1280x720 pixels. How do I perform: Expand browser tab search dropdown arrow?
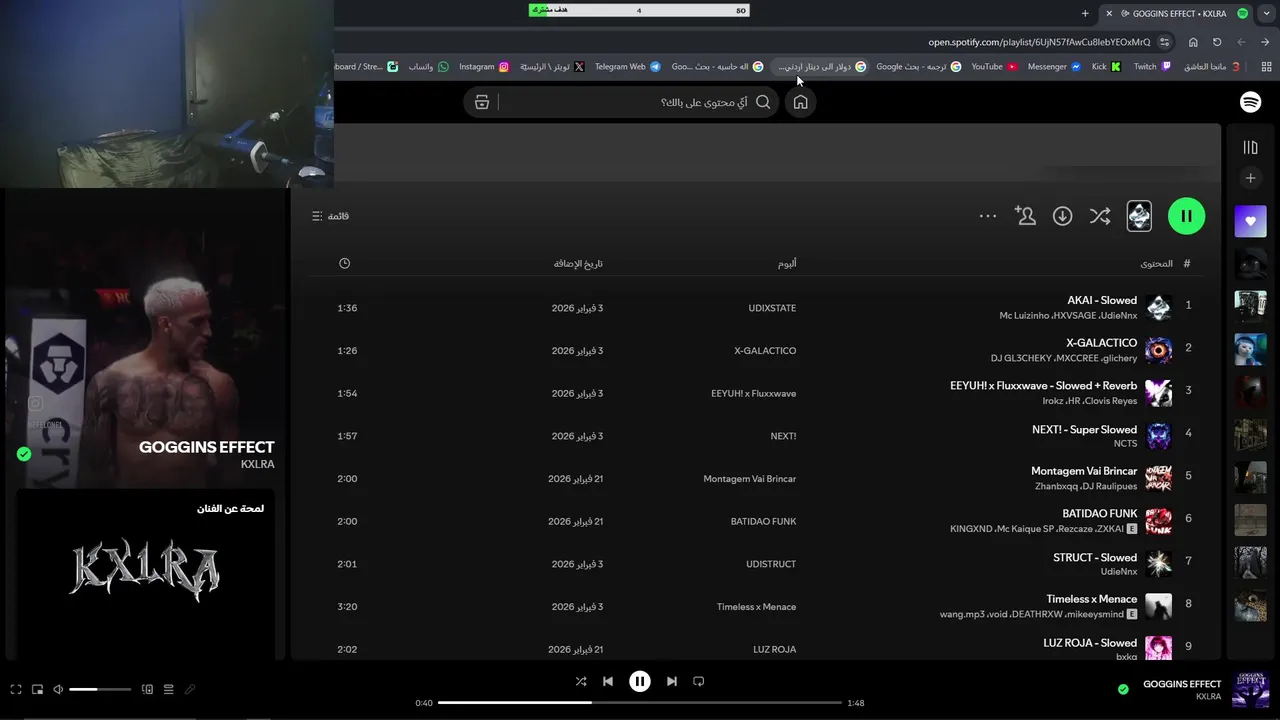tap(1267, 13)
